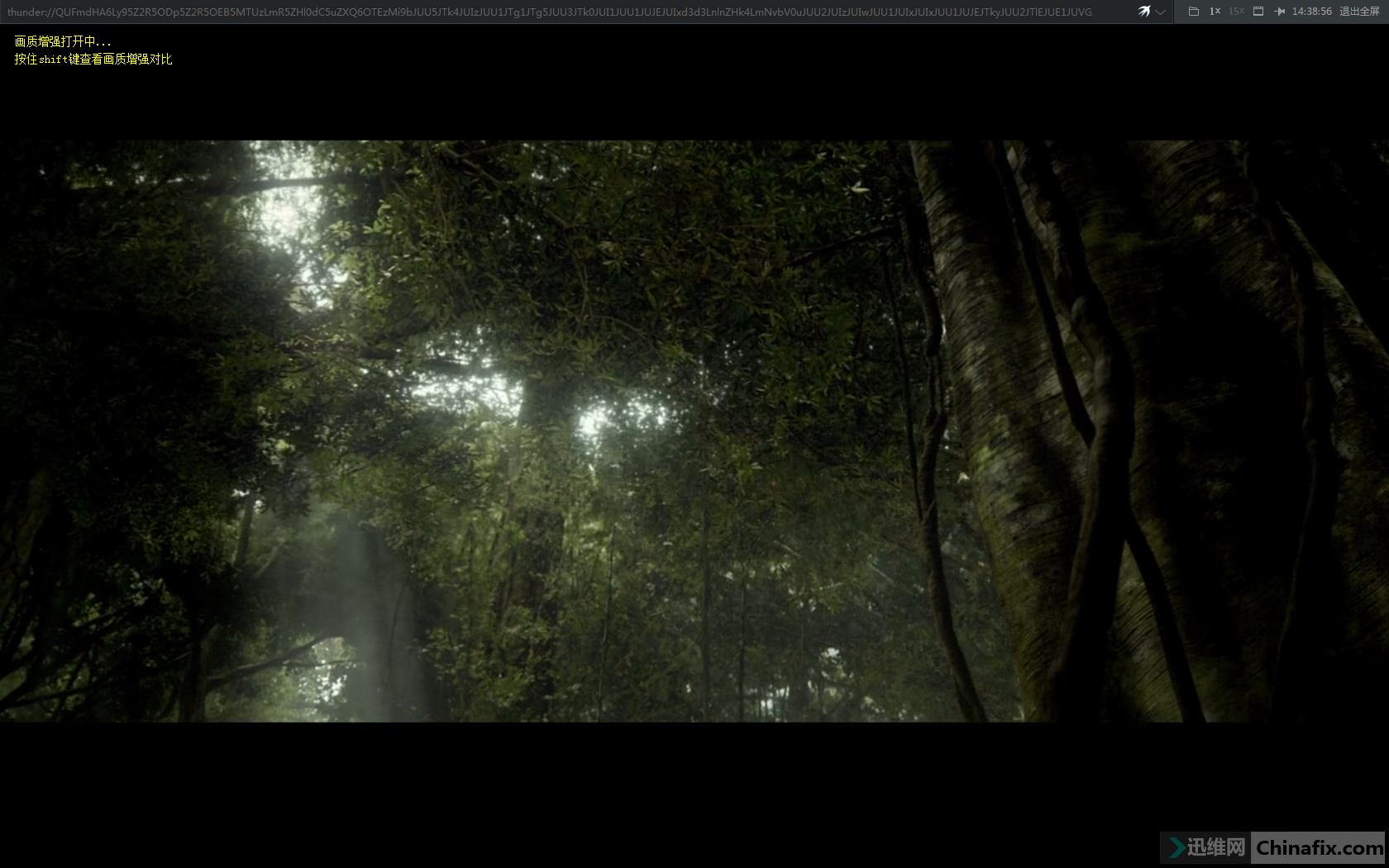1389x868 pixels.
Task: Switch playback speed to 1.5x
Action: [x=1236, y=12]
